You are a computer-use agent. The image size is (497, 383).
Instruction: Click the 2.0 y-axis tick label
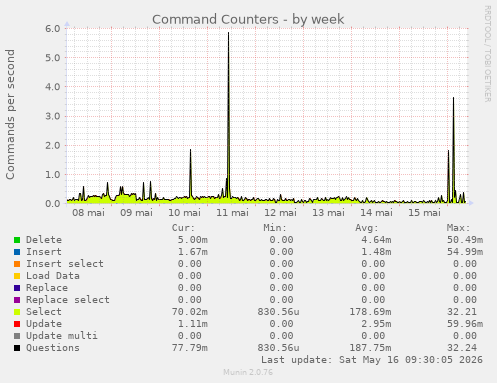(53, 145)
